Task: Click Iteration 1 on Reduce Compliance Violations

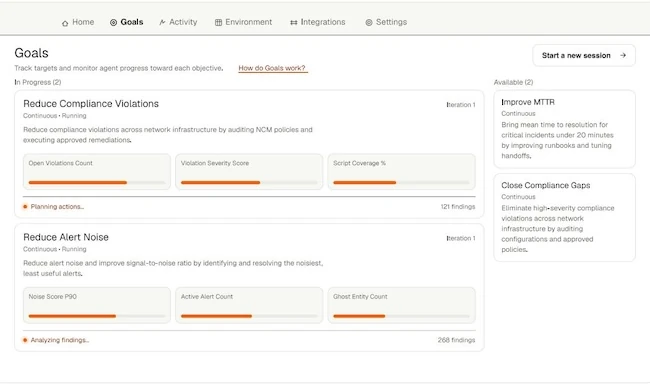Action: tap(461, 105)
